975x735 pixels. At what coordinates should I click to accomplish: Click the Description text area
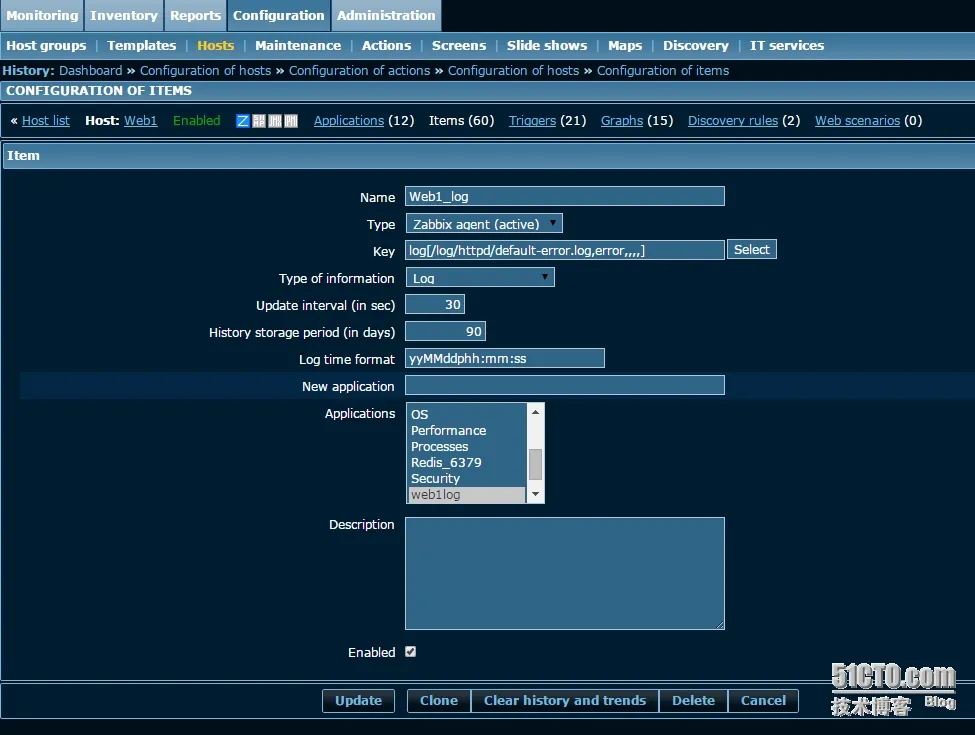(x=565, y=573)
